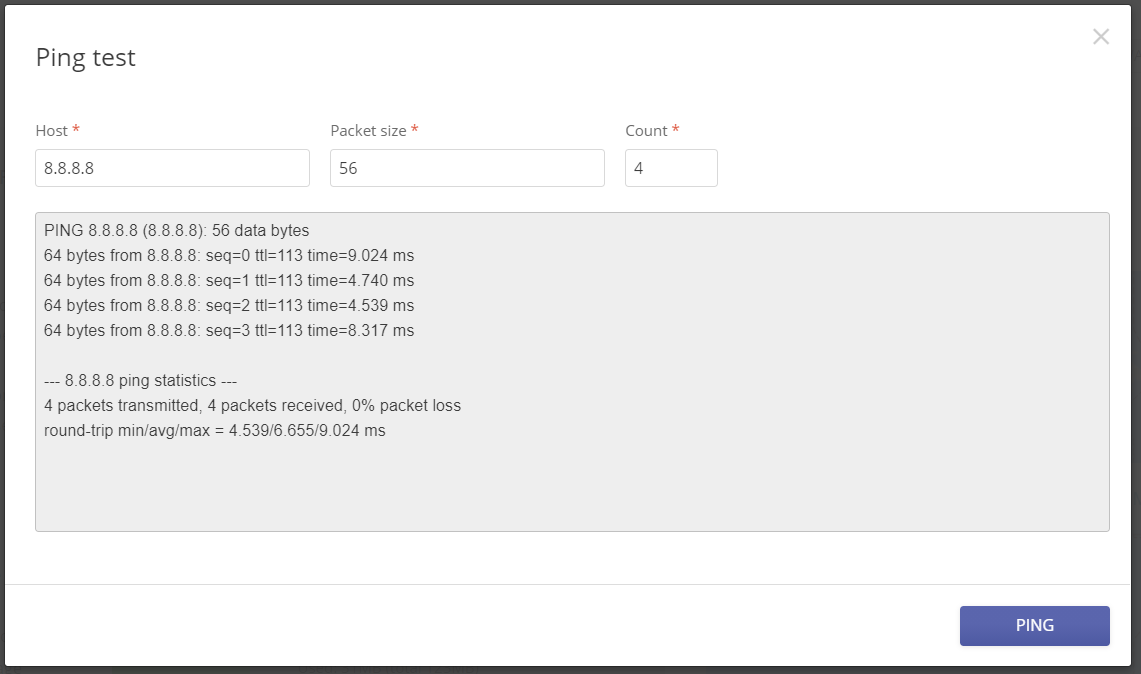Viewport: 1141px width, 674px height.
Task: Close the Ping test dialog
Action: (x=1100, y=36)
